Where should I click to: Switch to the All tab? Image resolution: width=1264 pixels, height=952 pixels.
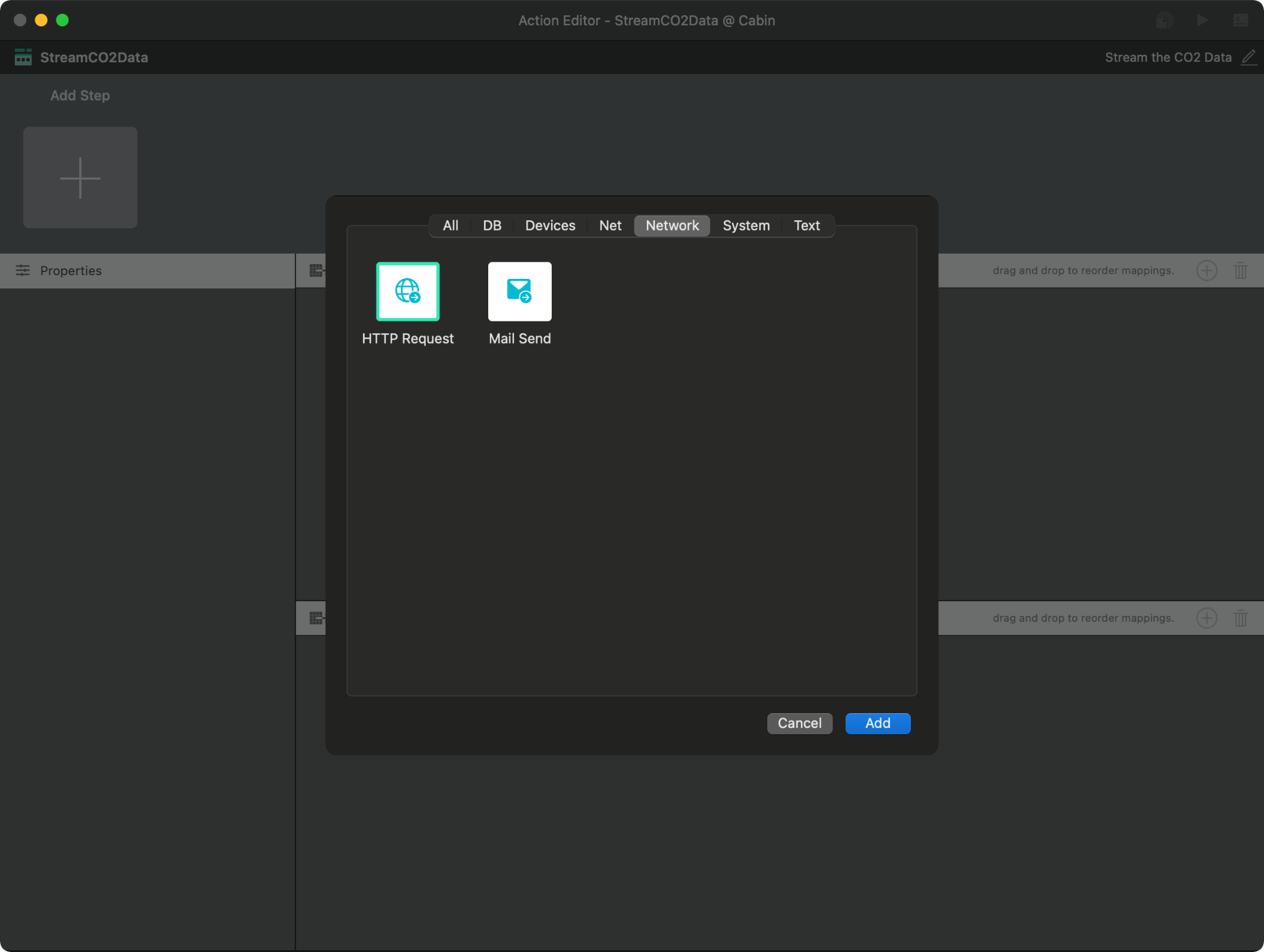coord(450,225)
